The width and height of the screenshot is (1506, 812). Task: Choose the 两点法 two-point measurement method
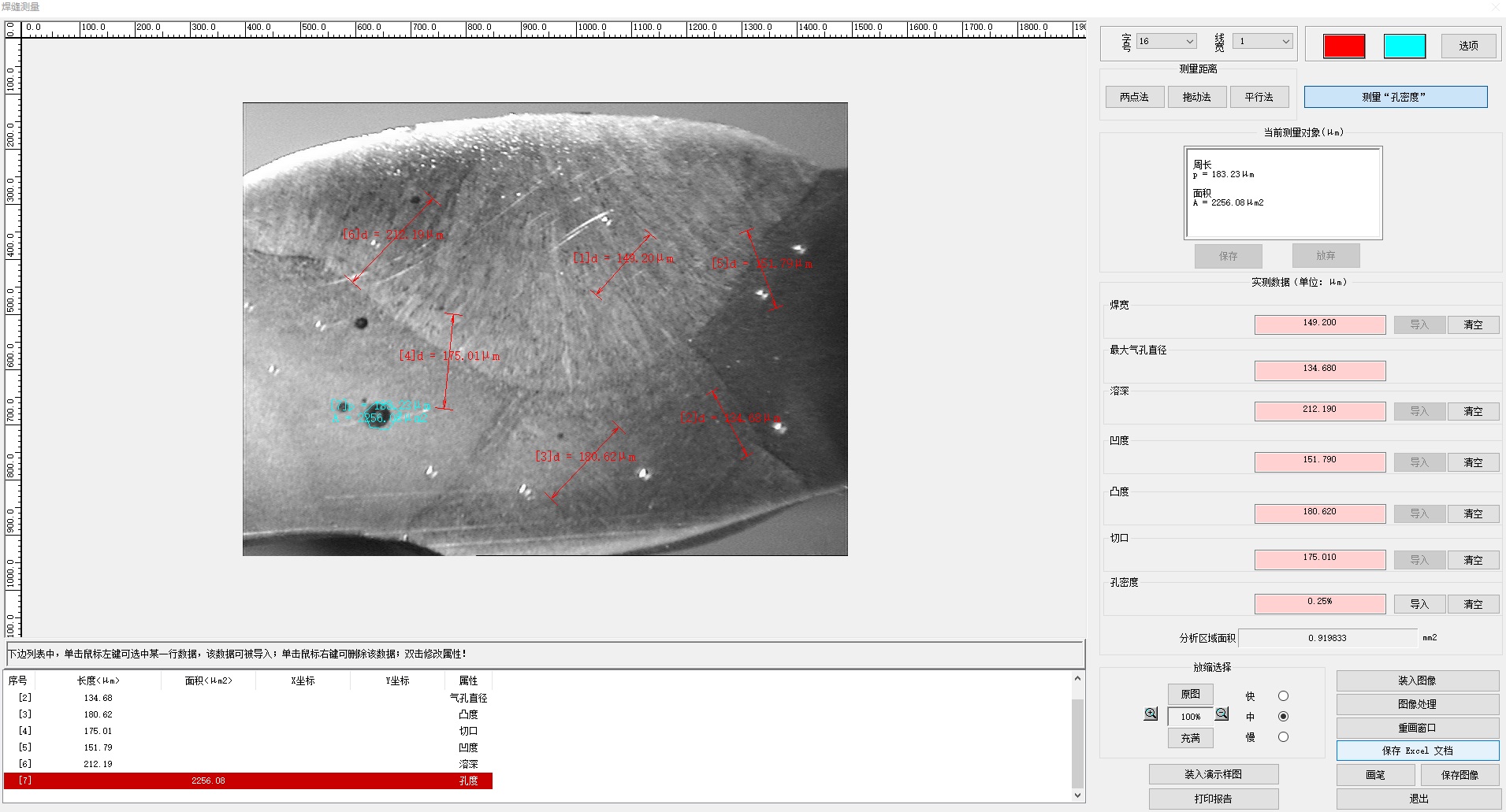point(1134,97)
